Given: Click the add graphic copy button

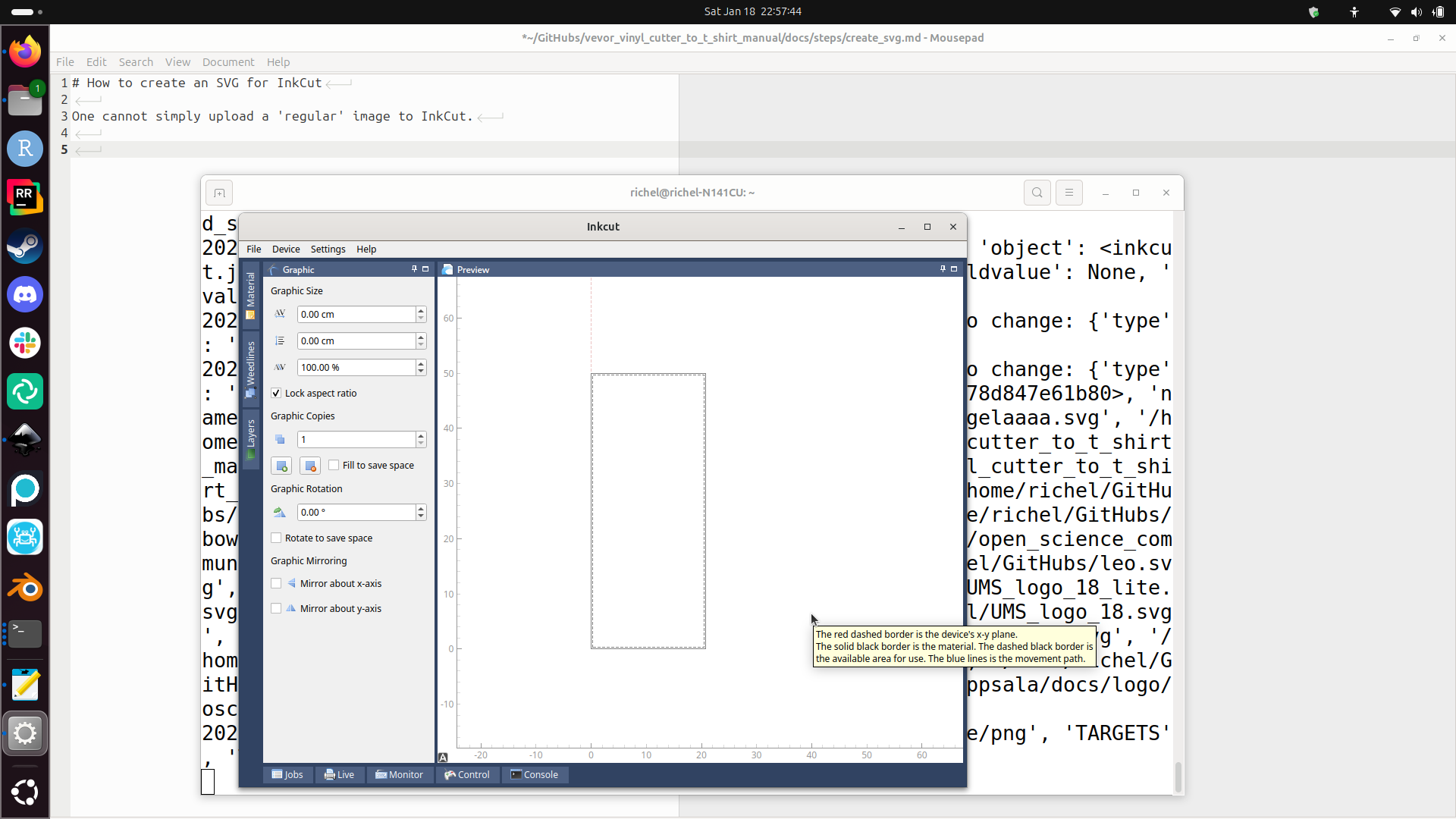Looking at the screenshot, I should tap(281, 466).
